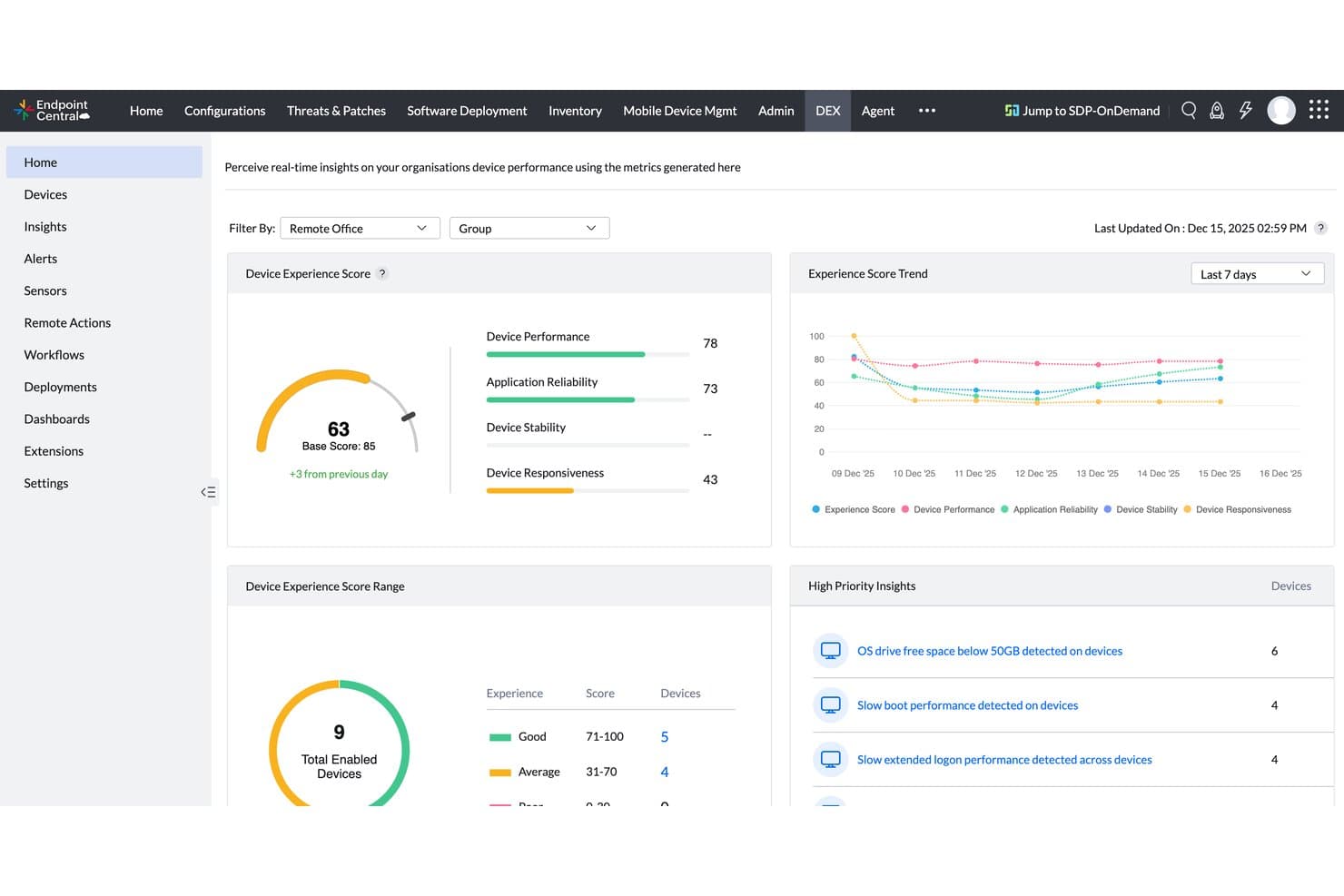1344x896 pixels.
Task: Click the SDP icon beside Jump to SDP-OnDemand
Action: (x=1012, y=111)
